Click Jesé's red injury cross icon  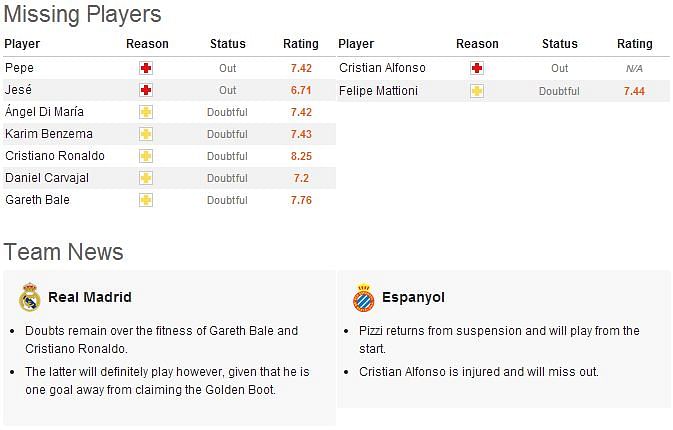click(x=146, y=90)
